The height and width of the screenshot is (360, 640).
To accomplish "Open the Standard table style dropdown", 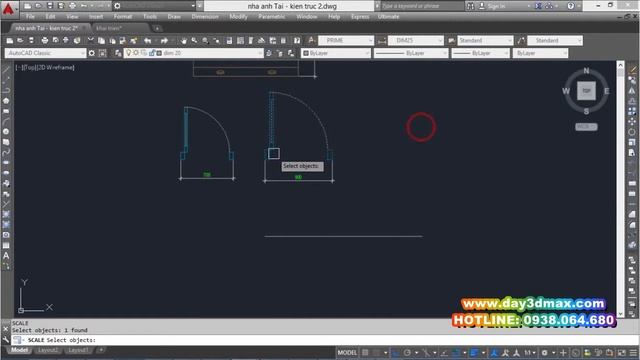I will click(x=485, y=40).
